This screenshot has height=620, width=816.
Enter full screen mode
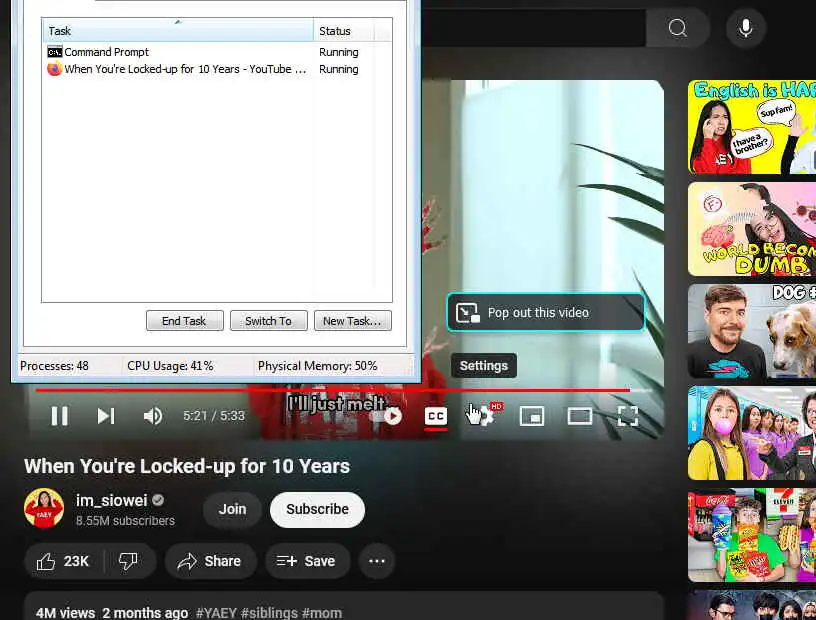pos(628,416)
